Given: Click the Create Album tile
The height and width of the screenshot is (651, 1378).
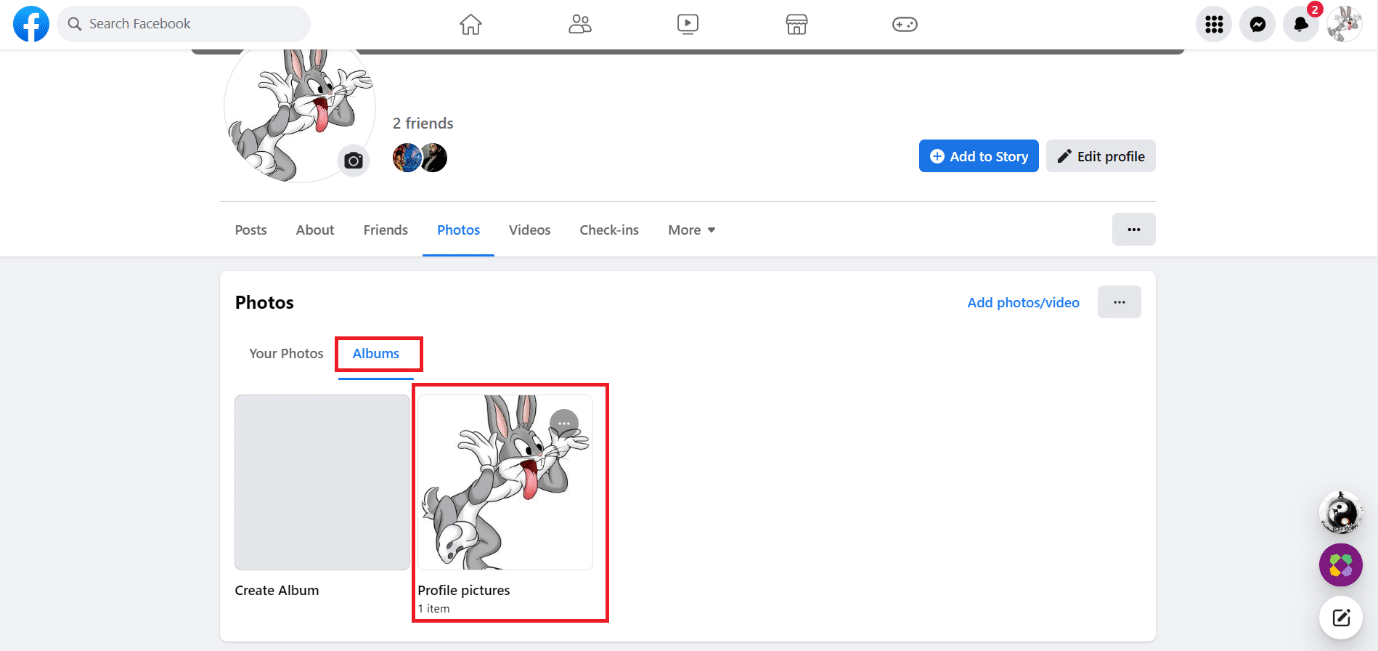Looking at the screenshot, I should coord(322,482).
